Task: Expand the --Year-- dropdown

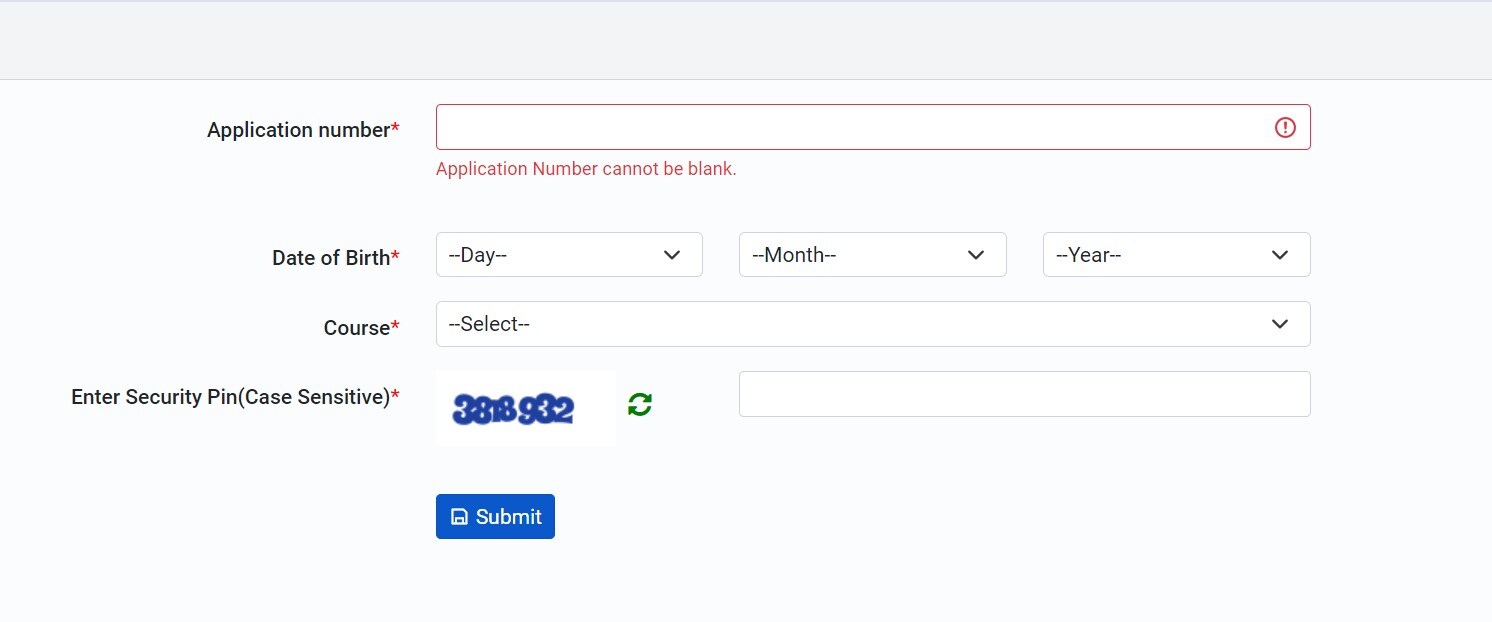Action: tap(1175, 255)
